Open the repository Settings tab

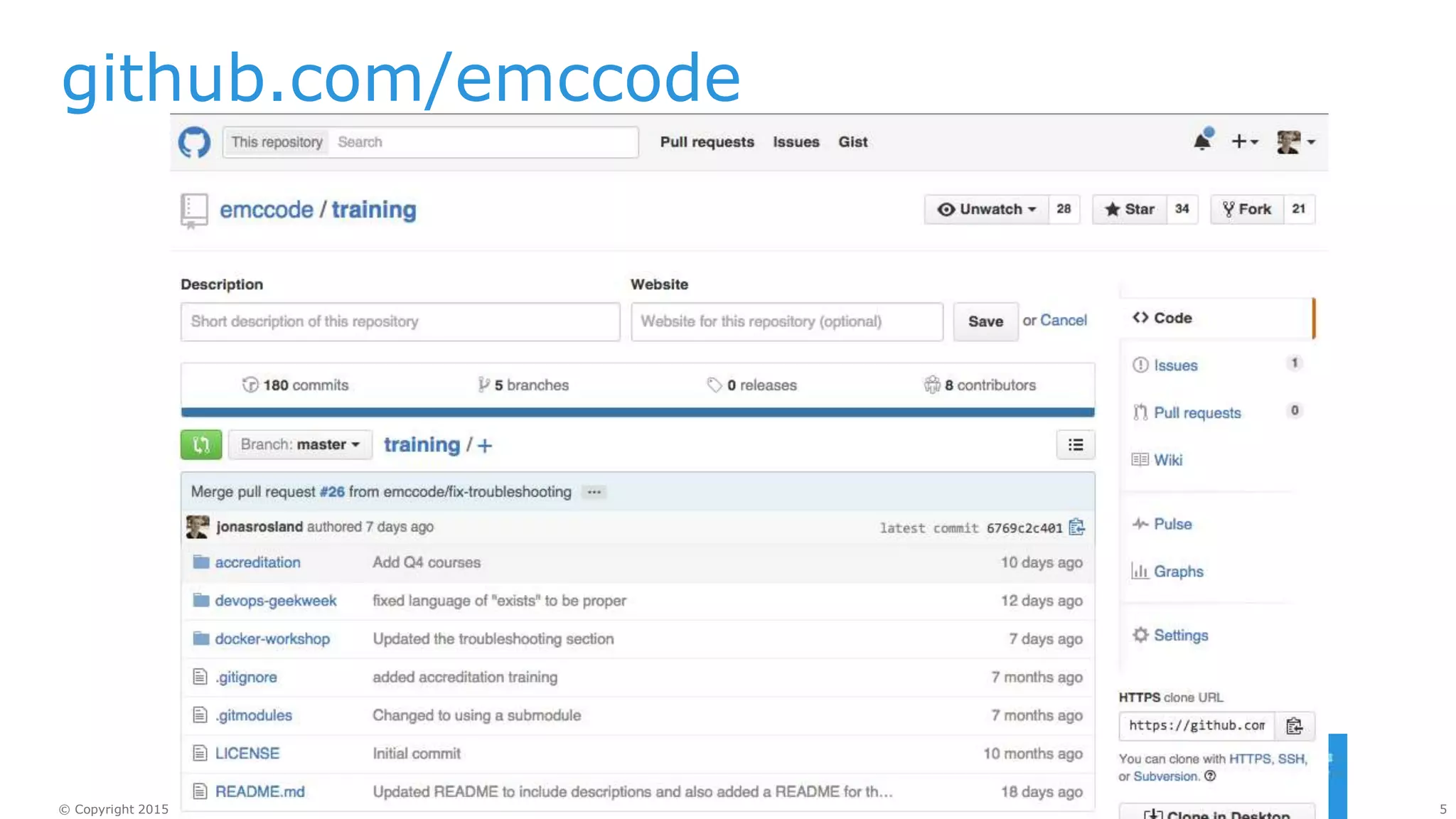tap(1169, 636)
